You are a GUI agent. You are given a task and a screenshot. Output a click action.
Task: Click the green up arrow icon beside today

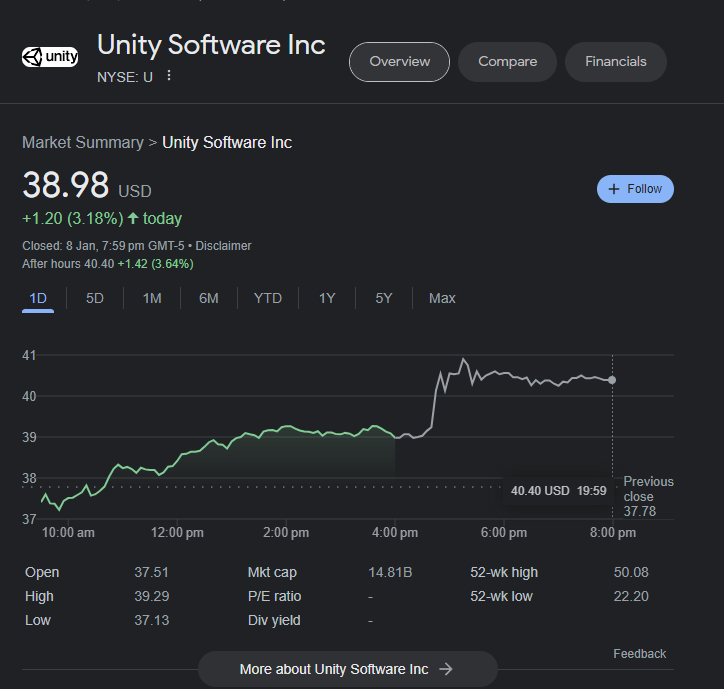133,218
